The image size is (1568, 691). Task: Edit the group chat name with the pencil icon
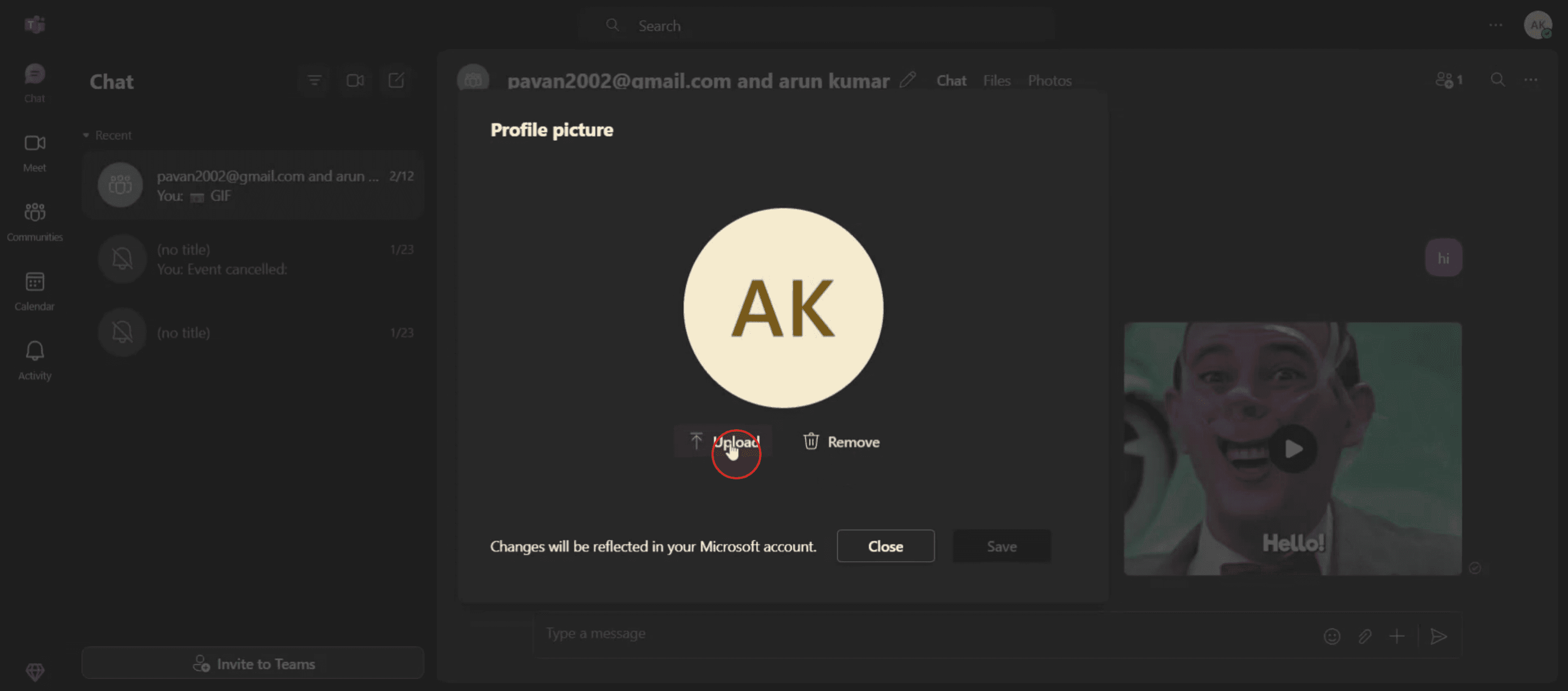[x=908, y=80]
